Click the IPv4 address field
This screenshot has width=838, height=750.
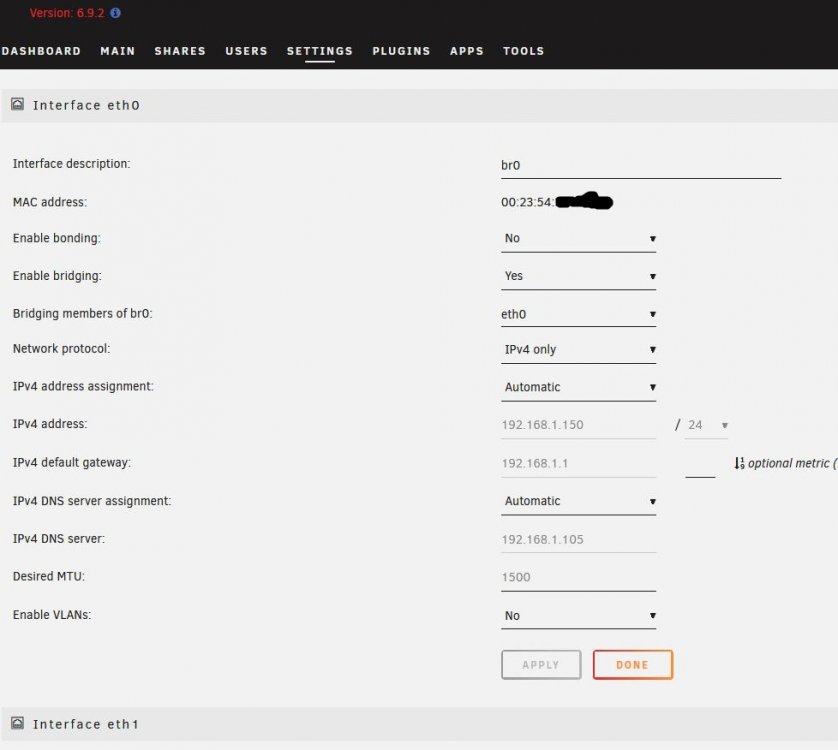coord(578,425)
